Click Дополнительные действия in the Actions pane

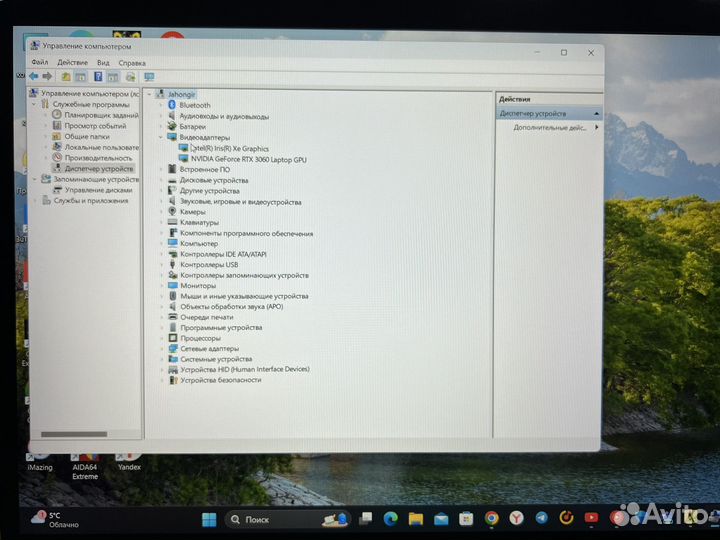click(x=549, y=128)
